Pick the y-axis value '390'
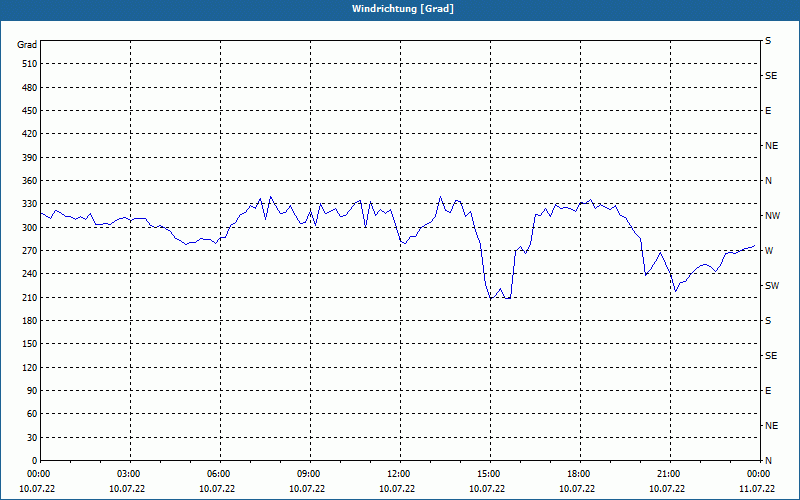 [30, 158]
